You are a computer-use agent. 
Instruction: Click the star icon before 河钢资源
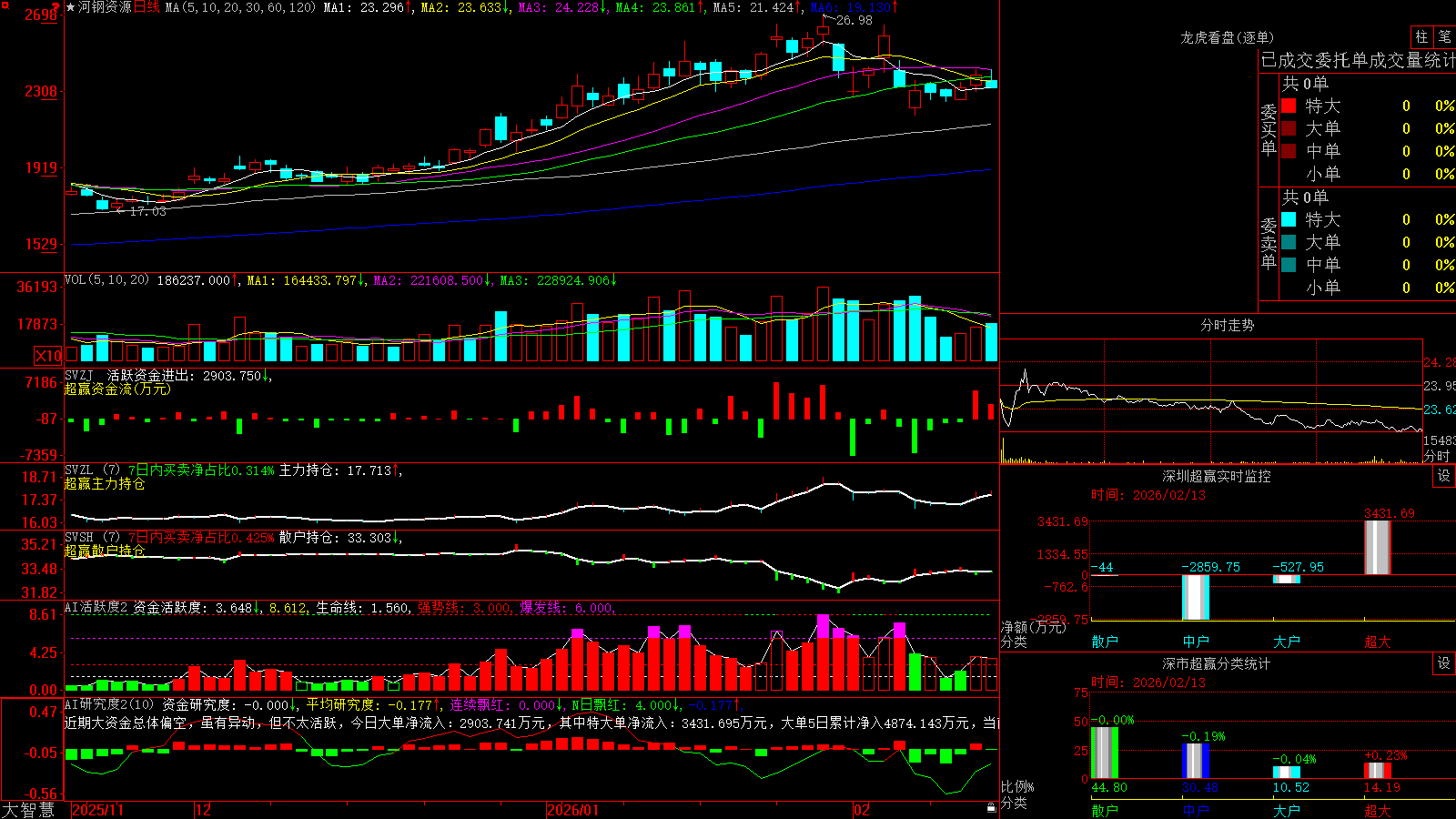[71, 7]
